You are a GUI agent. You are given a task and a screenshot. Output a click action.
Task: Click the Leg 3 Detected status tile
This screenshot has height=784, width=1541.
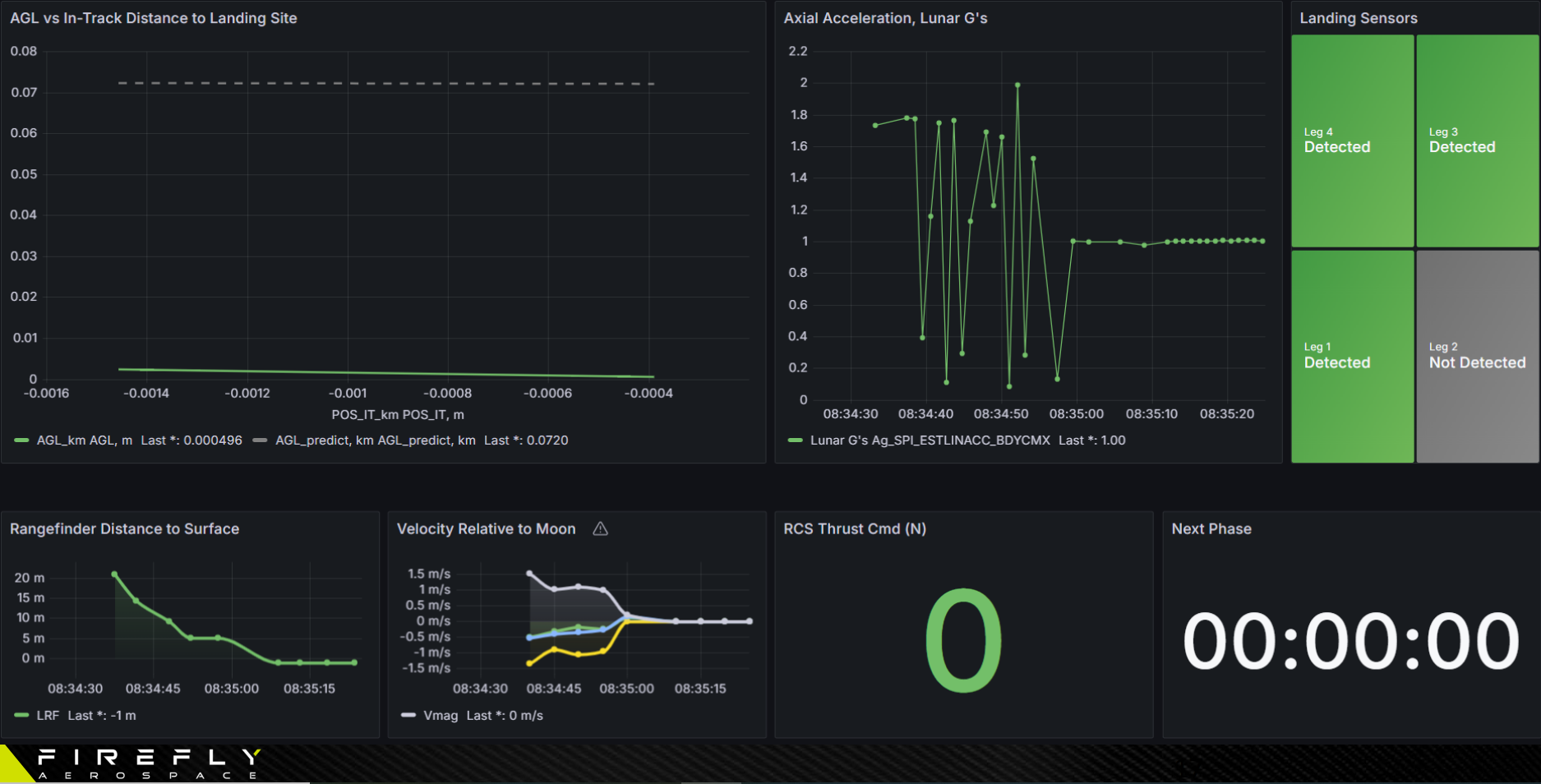pyautogui.click(x=1477, y=140)
